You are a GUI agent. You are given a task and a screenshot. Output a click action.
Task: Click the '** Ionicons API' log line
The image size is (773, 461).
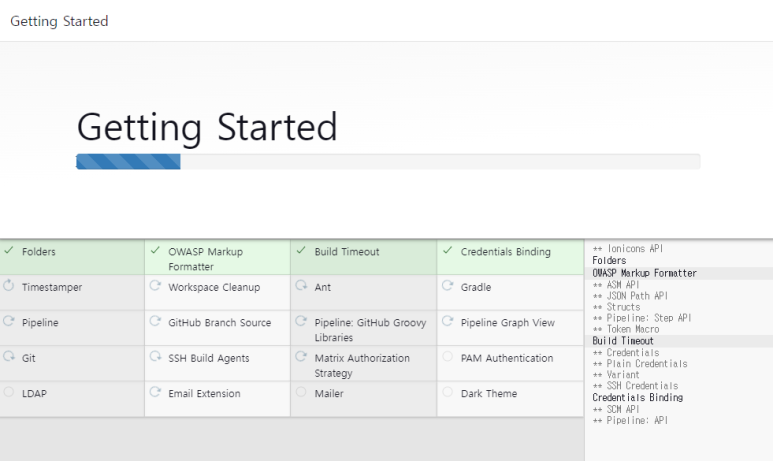coord(628,248)
